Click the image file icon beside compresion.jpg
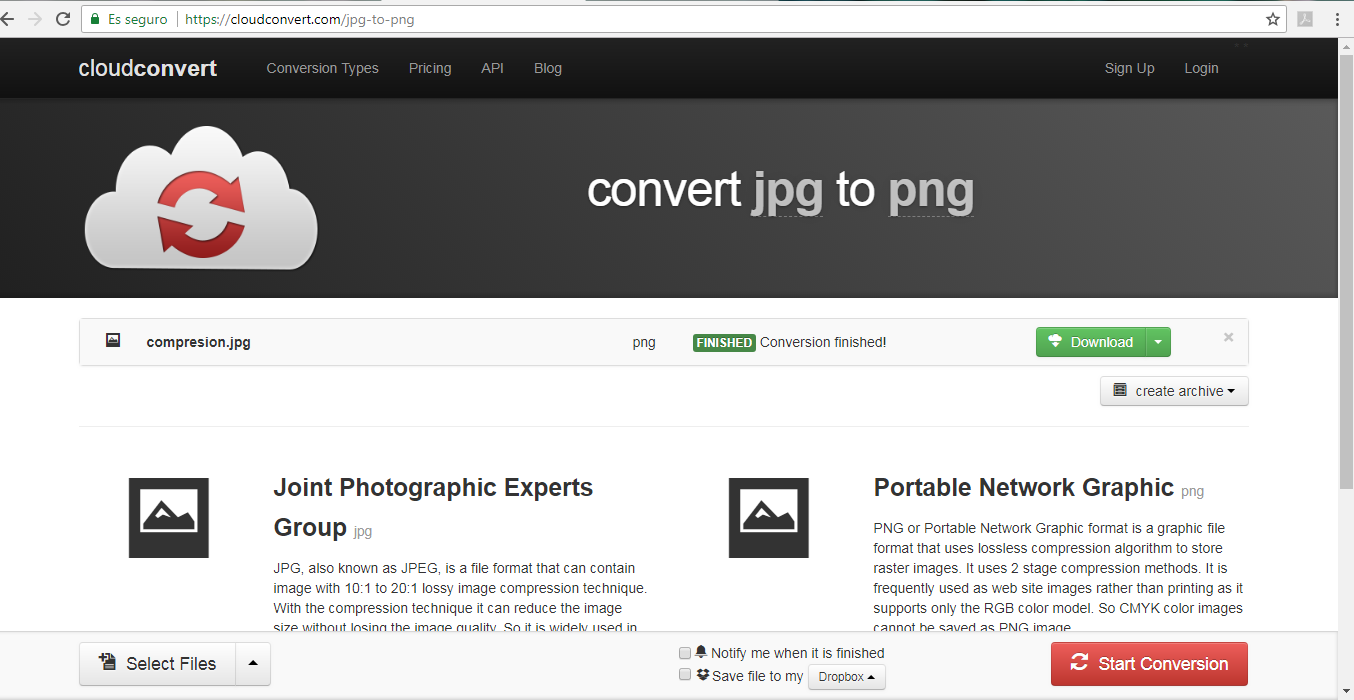 [x=113, y=341]
